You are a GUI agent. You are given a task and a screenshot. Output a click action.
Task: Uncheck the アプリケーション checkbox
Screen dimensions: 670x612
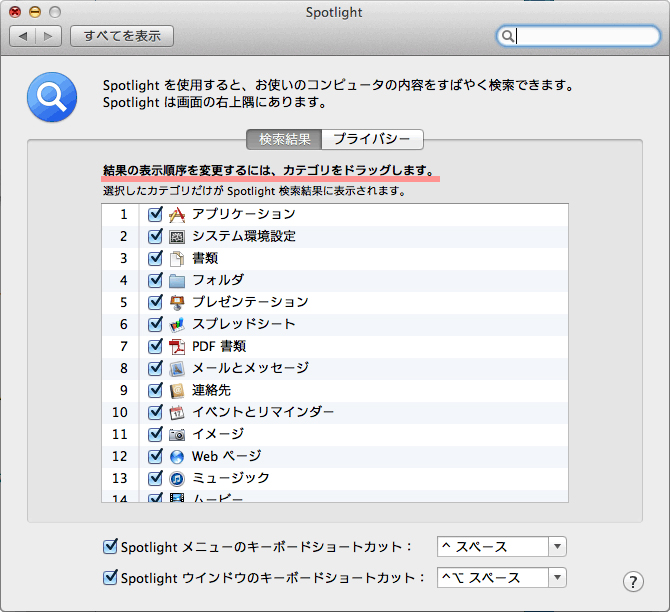tap(155, 213)
